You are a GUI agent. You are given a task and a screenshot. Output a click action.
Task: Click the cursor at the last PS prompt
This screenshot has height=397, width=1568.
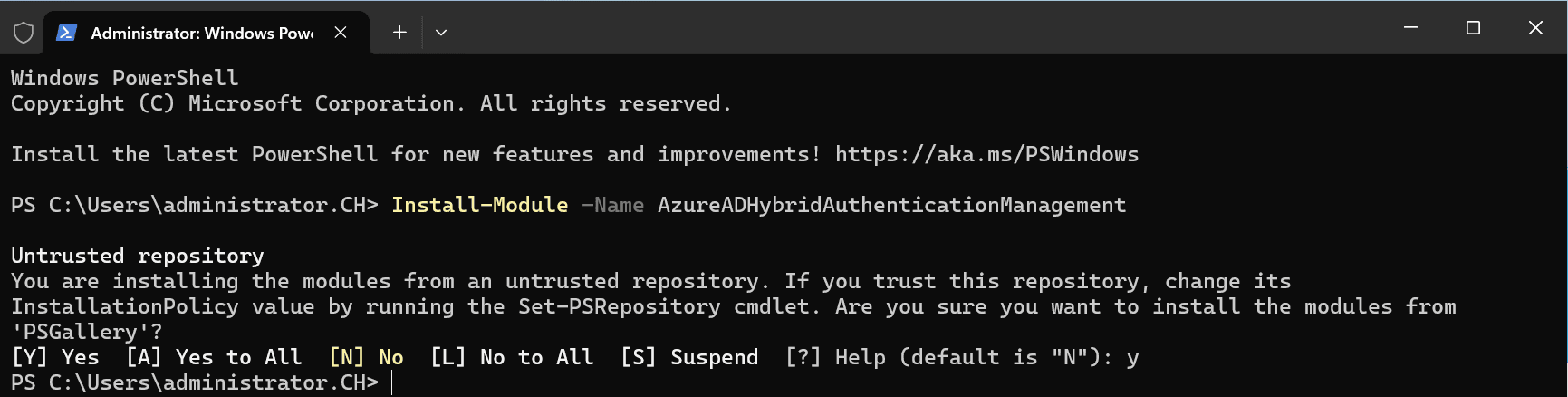pyautogui.click(x=392, y=382)
